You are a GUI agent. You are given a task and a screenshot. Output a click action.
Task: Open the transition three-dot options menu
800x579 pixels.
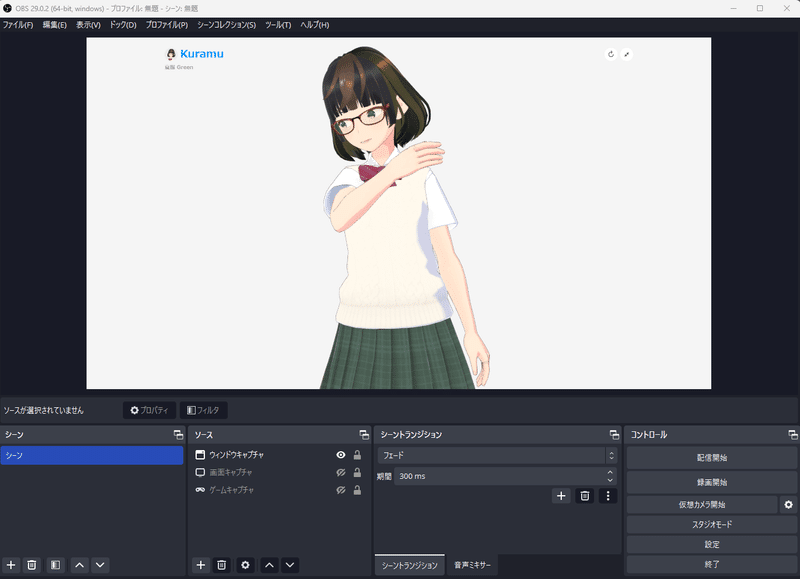[608, 496]
